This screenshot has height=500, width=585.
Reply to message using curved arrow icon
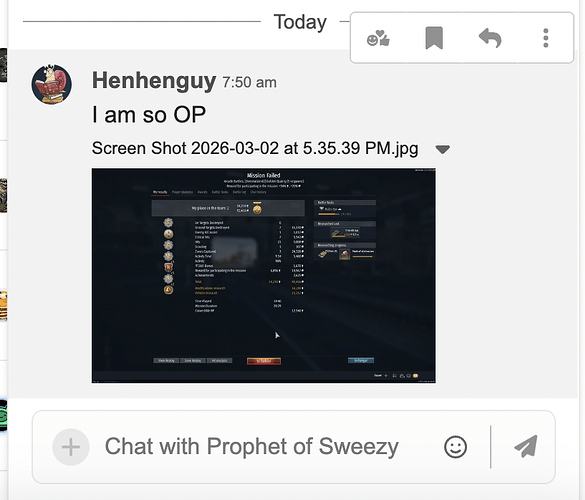pos(490,38)
